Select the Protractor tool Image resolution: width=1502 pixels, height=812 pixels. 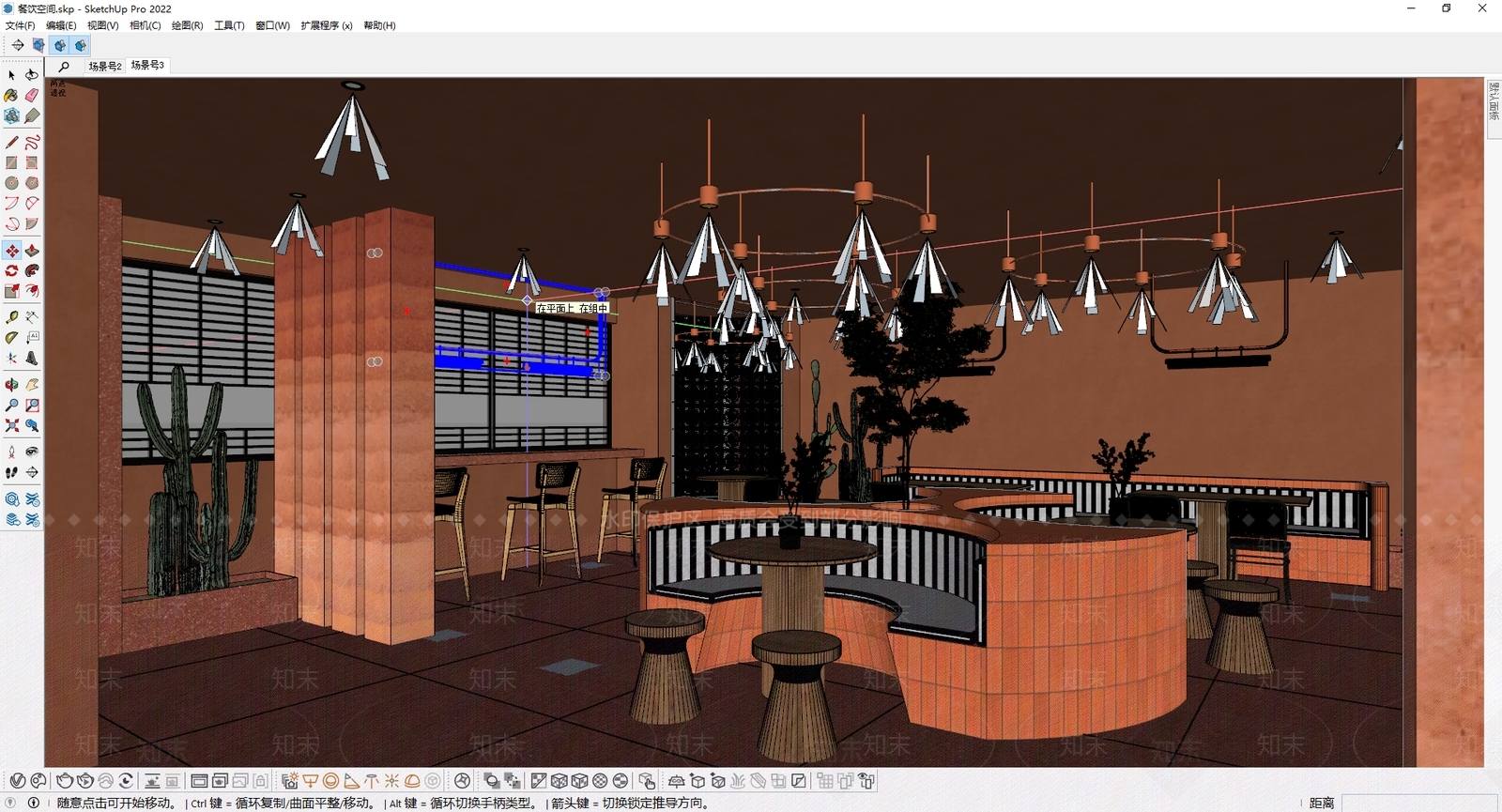click(x=11, y=338)
